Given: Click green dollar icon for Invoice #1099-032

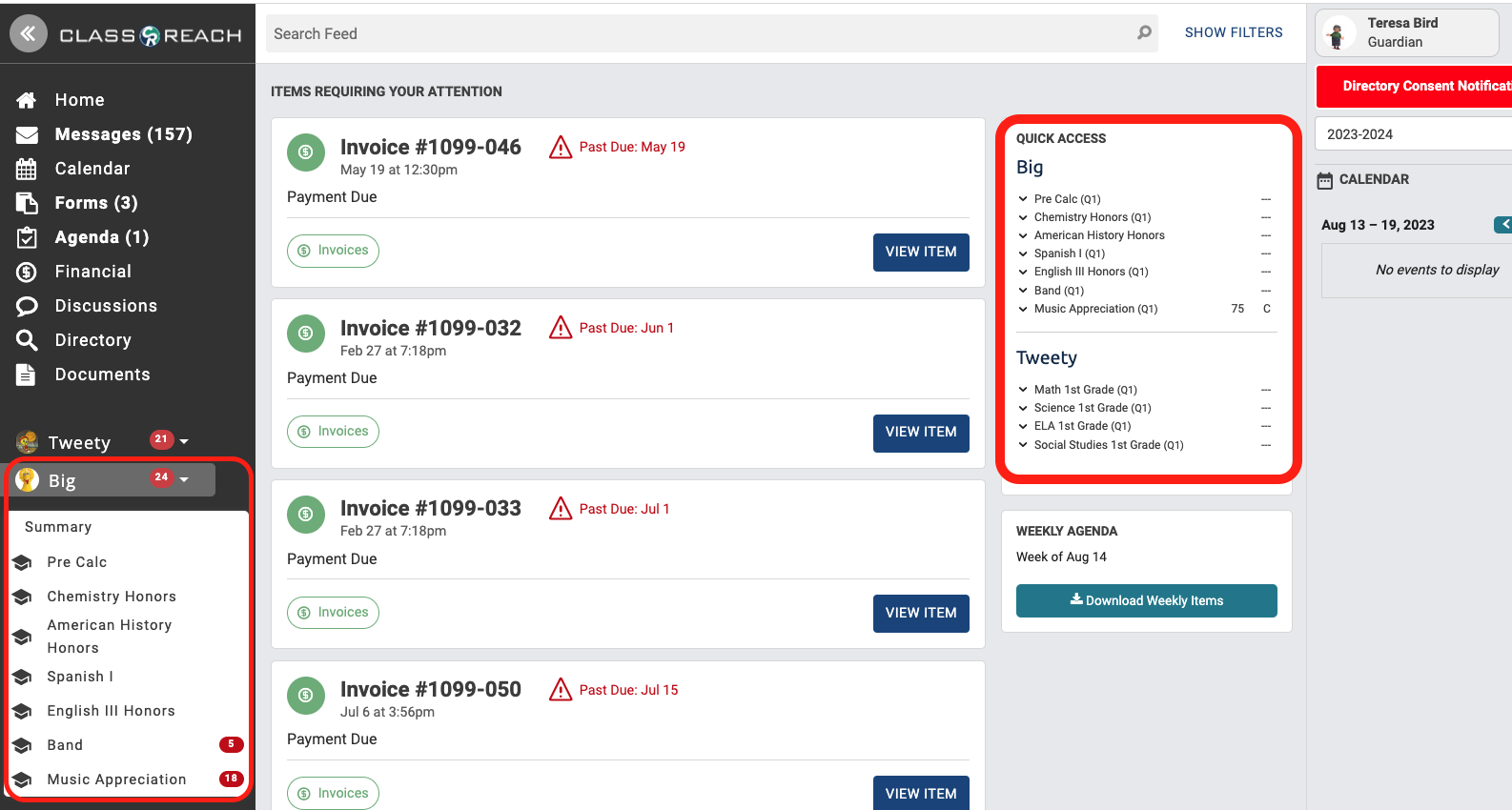Looking at the screenshot, I should tap(306, 333).
